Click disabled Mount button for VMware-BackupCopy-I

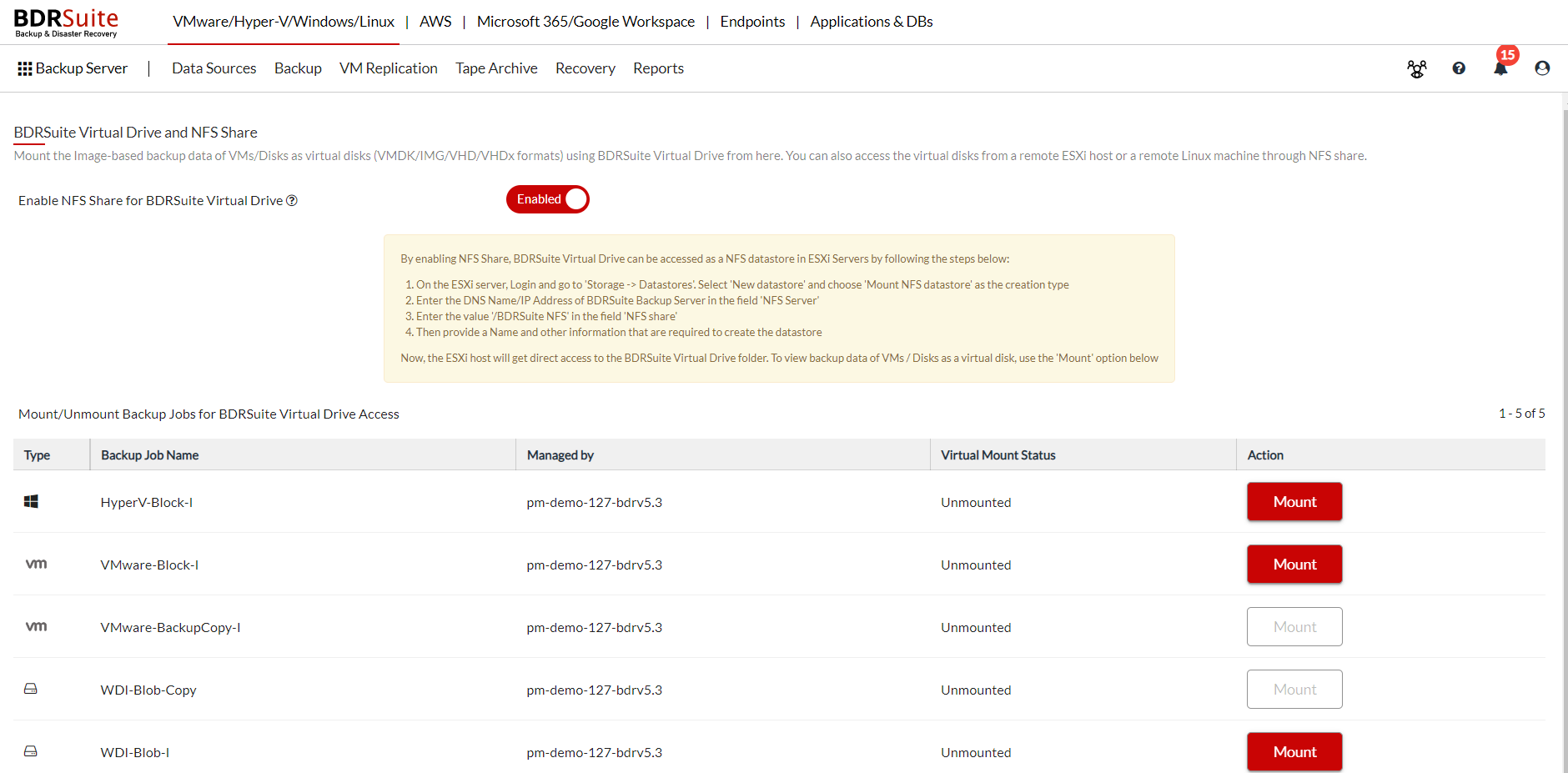pos(1294,626)
